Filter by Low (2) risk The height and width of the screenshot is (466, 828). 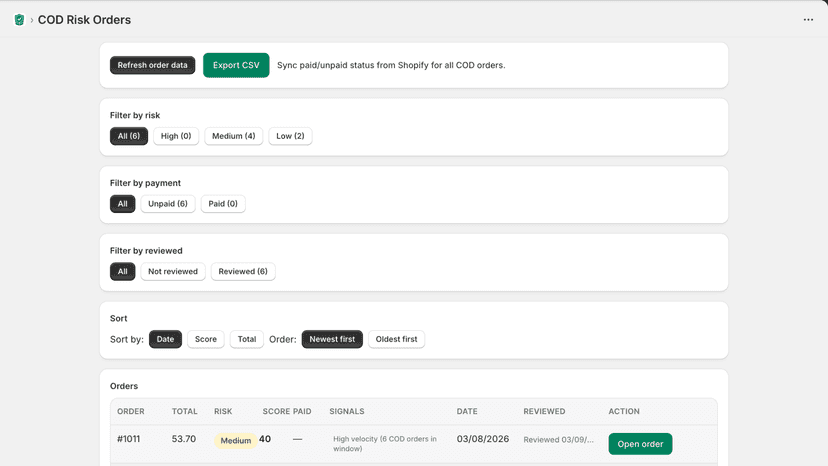[290, 136]
